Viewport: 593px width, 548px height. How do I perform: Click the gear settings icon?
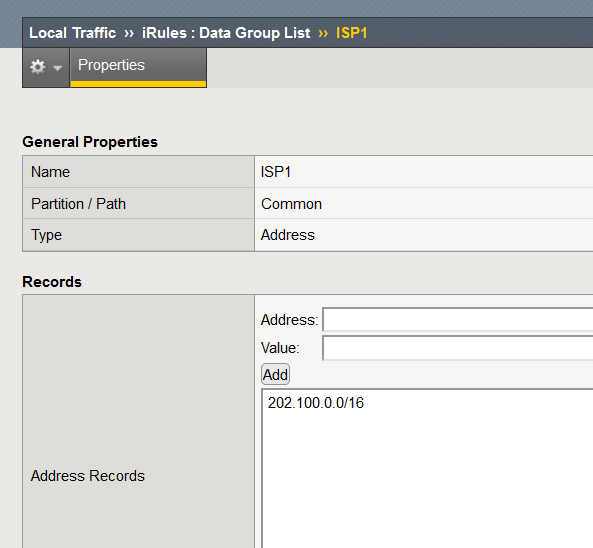[x=37, y=67]
